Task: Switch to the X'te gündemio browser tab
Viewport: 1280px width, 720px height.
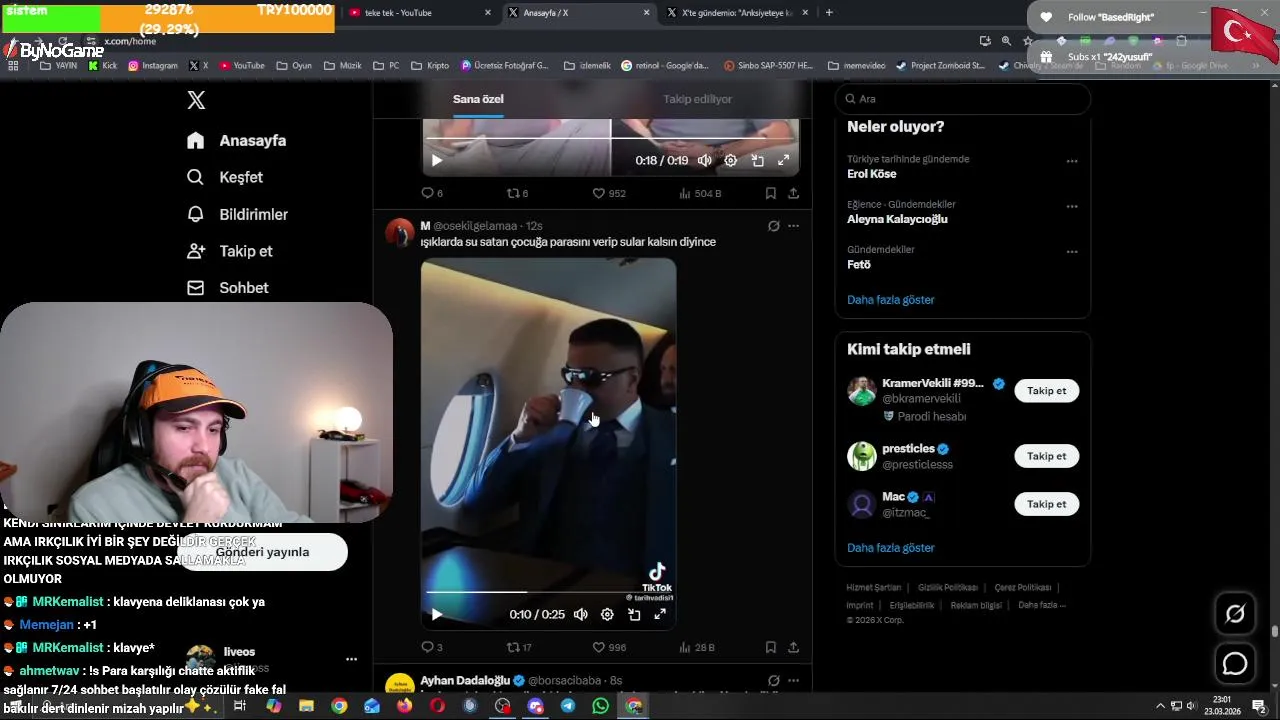Action: pos(737,12)
